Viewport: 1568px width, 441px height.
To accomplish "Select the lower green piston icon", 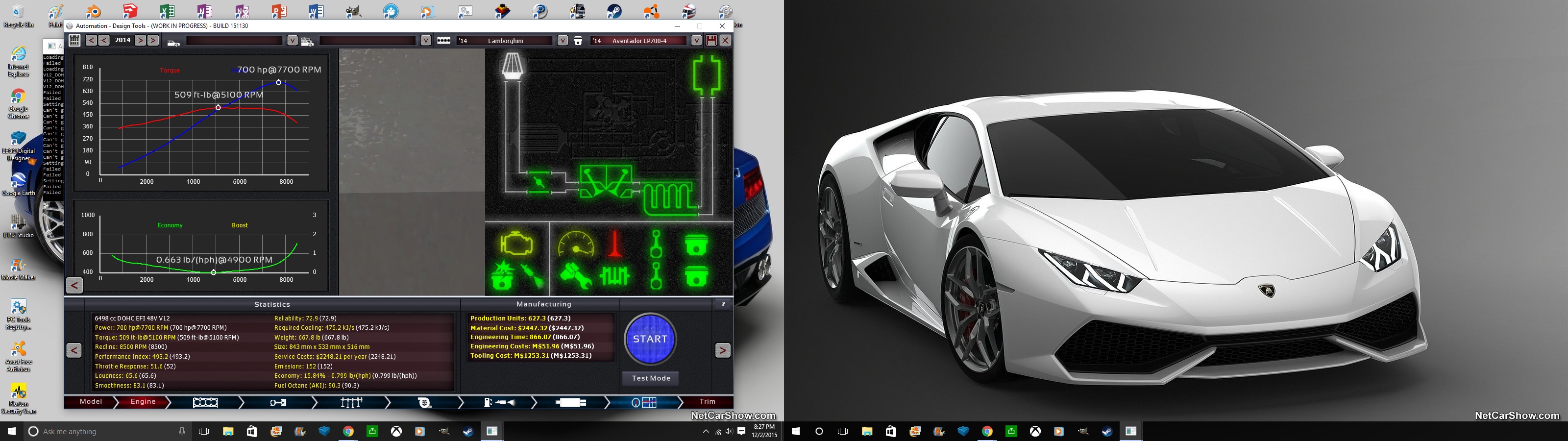I will (696, 276).
